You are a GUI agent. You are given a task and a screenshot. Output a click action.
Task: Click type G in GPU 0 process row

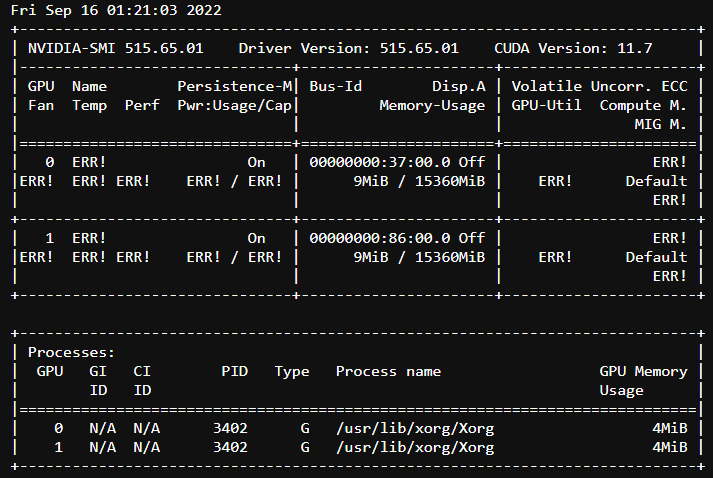pos(305,428)
